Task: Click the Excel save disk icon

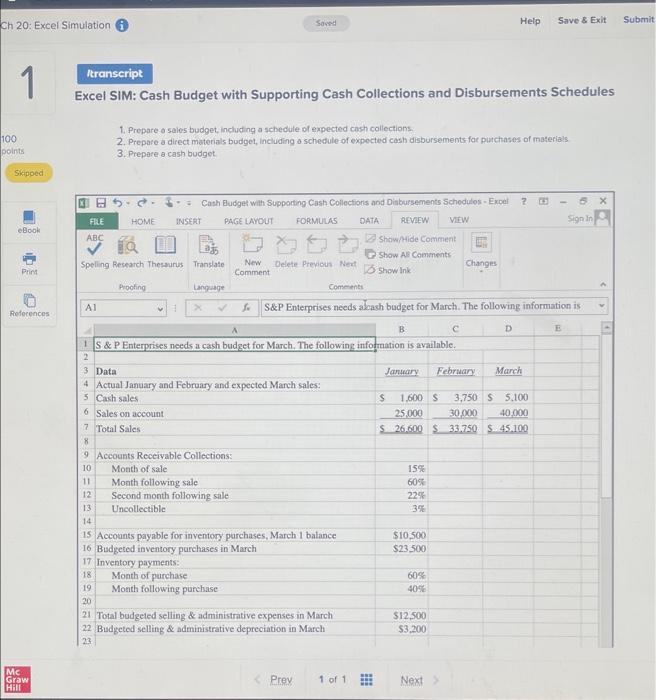Action: (101, 203)
